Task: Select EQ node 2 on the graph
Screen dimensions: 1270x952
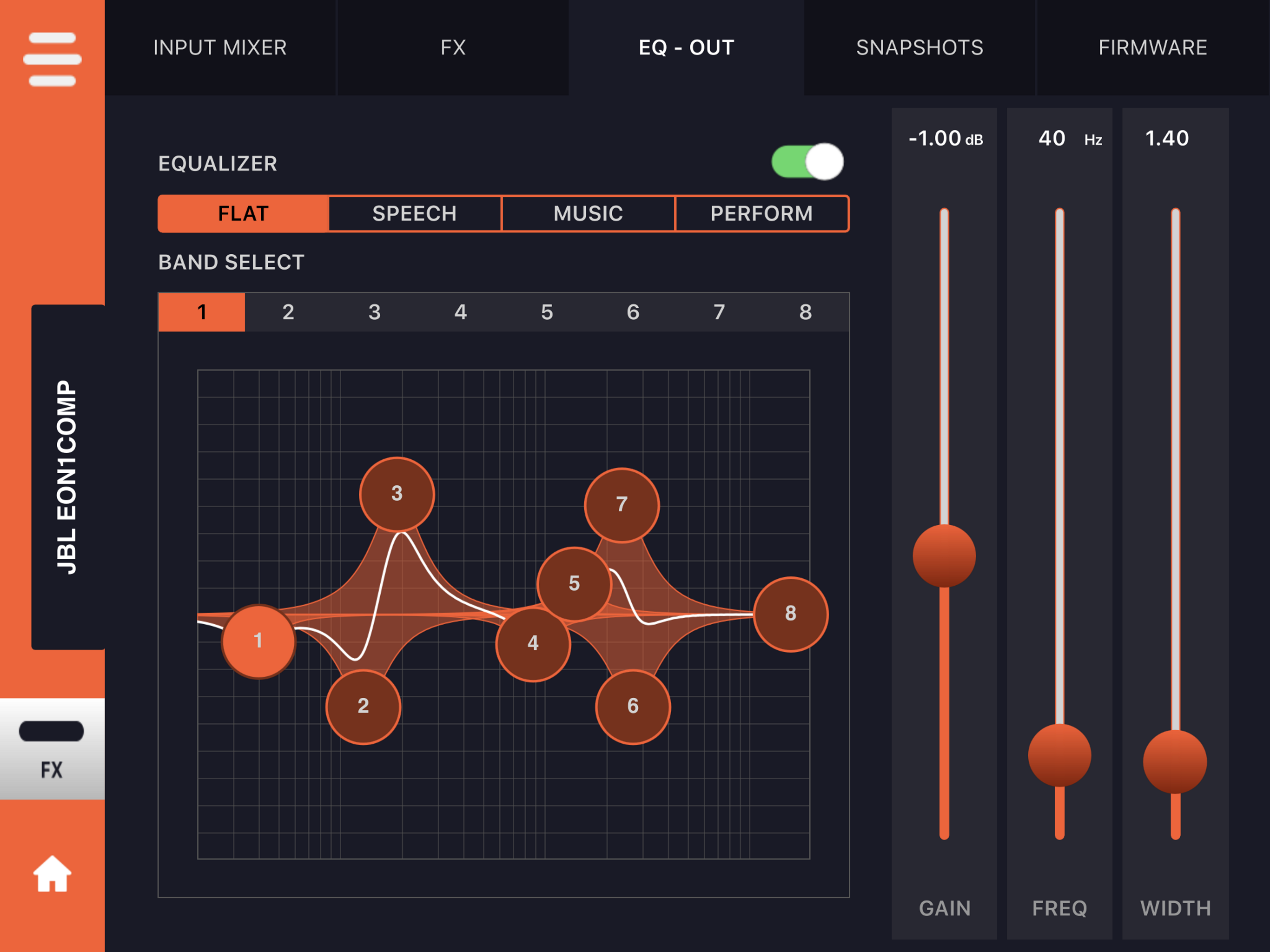Action: [363, 706]
